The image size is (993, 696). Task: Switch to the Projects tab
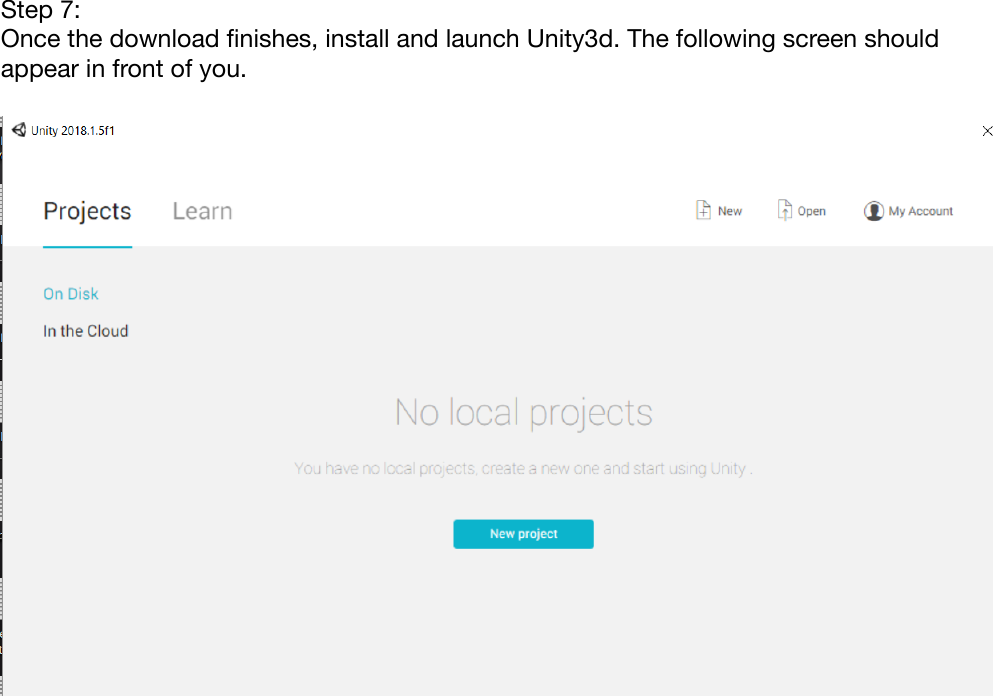click(x=87, y=212)
